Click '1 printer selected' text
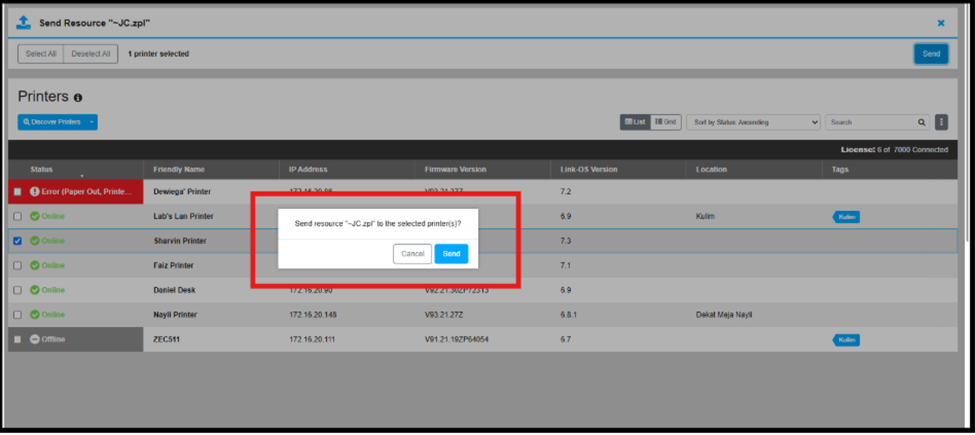 pyautogui.click(x=159, y=54)
